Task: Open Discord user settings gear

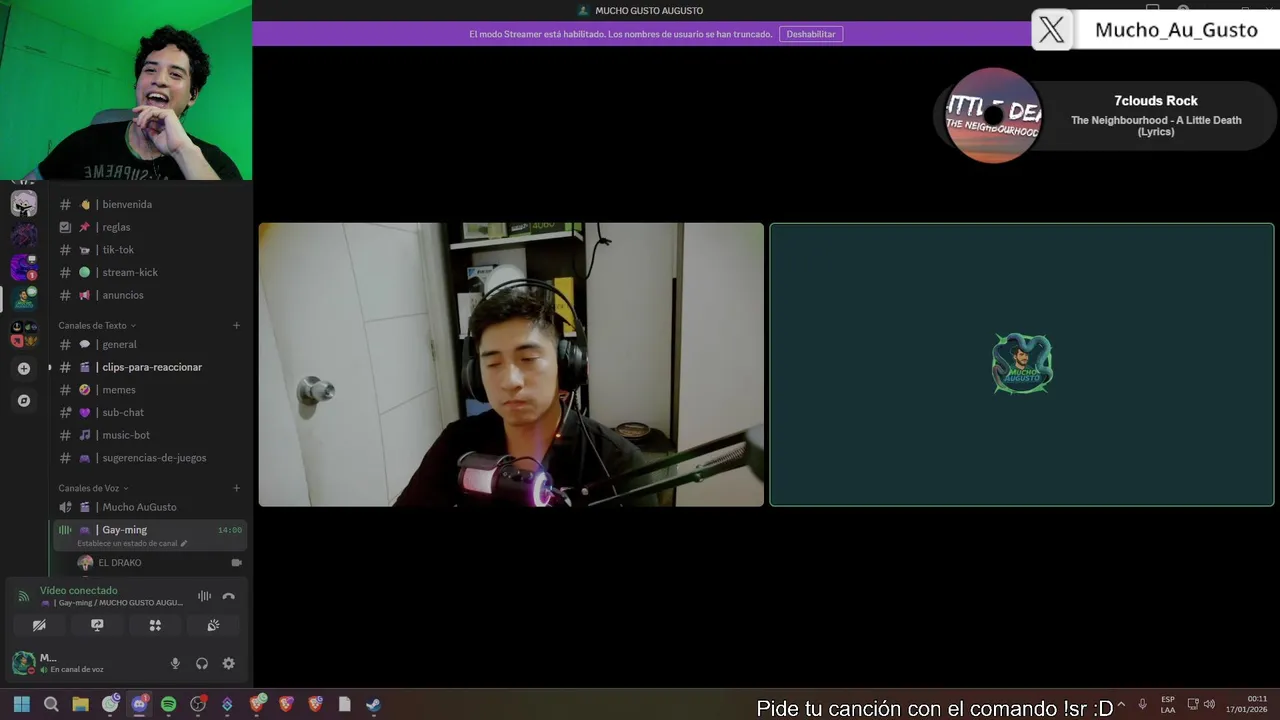Action: click(229, 663)
